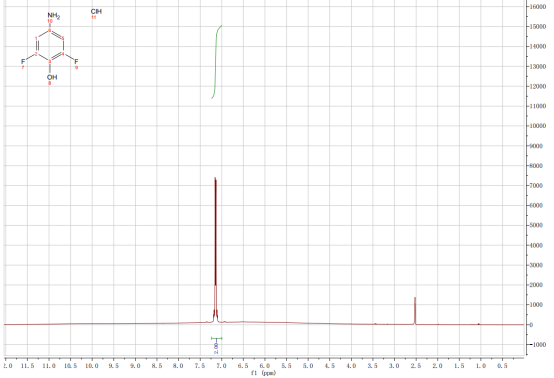Click the f1 (ppm) axis label
The width and height of the screenshot is (554, 378).
click(x=263, y=373)
